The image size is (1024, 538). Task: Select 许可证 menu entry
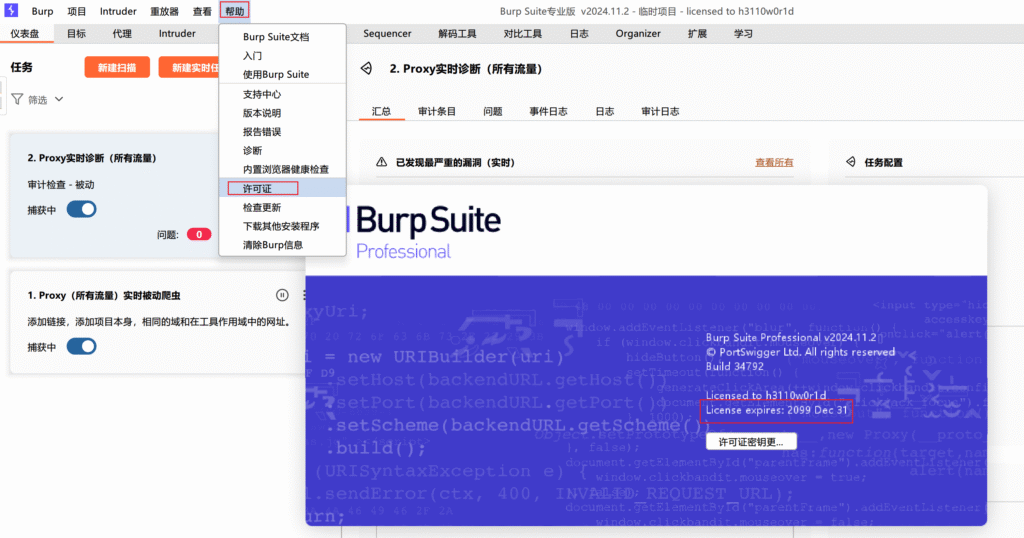pyautogui.click(x=283, y=188)
